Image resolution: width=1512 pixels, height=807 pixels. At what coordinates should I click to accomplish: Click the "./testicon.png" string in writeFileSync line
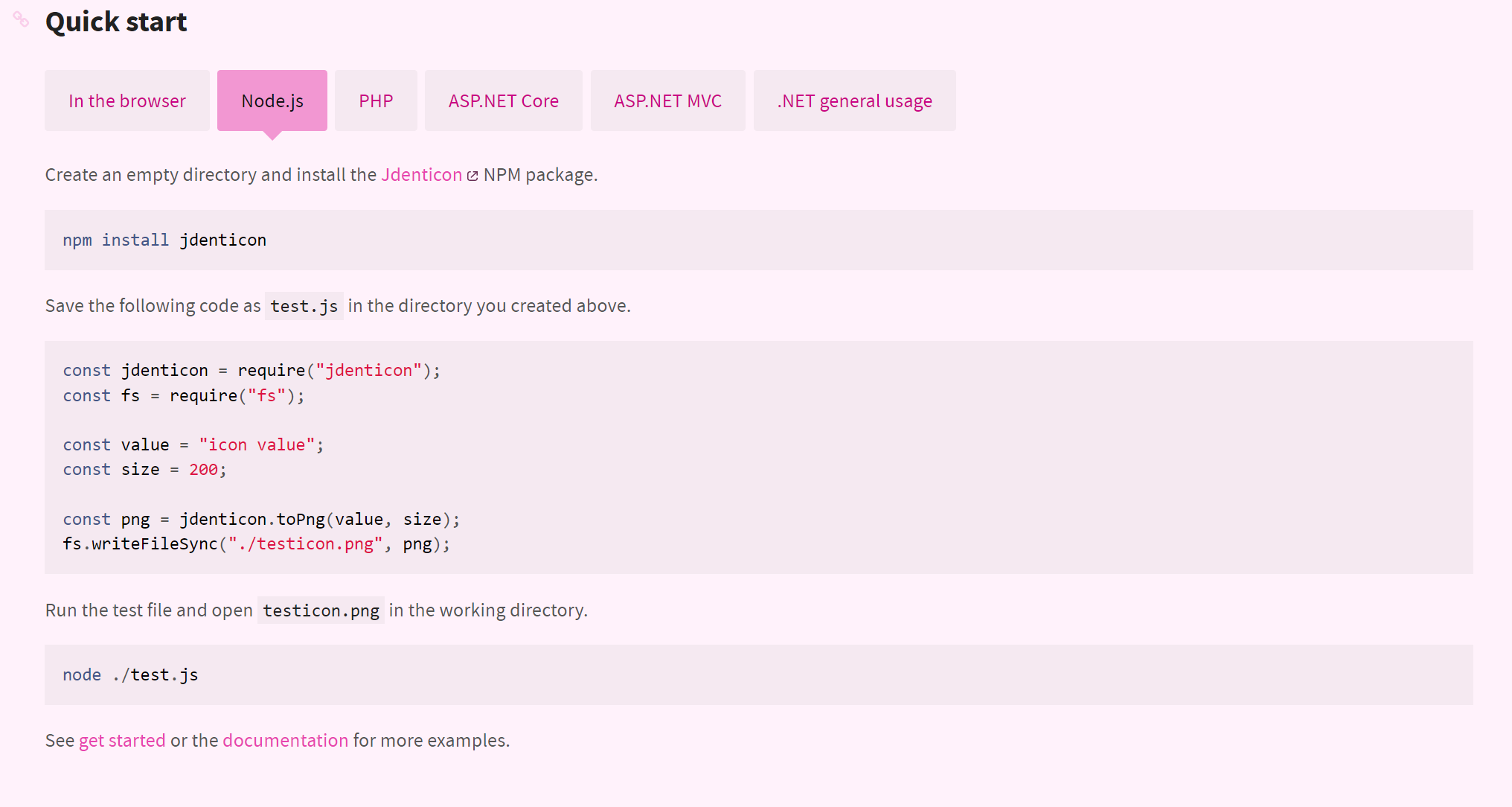[x=305, y=543]
